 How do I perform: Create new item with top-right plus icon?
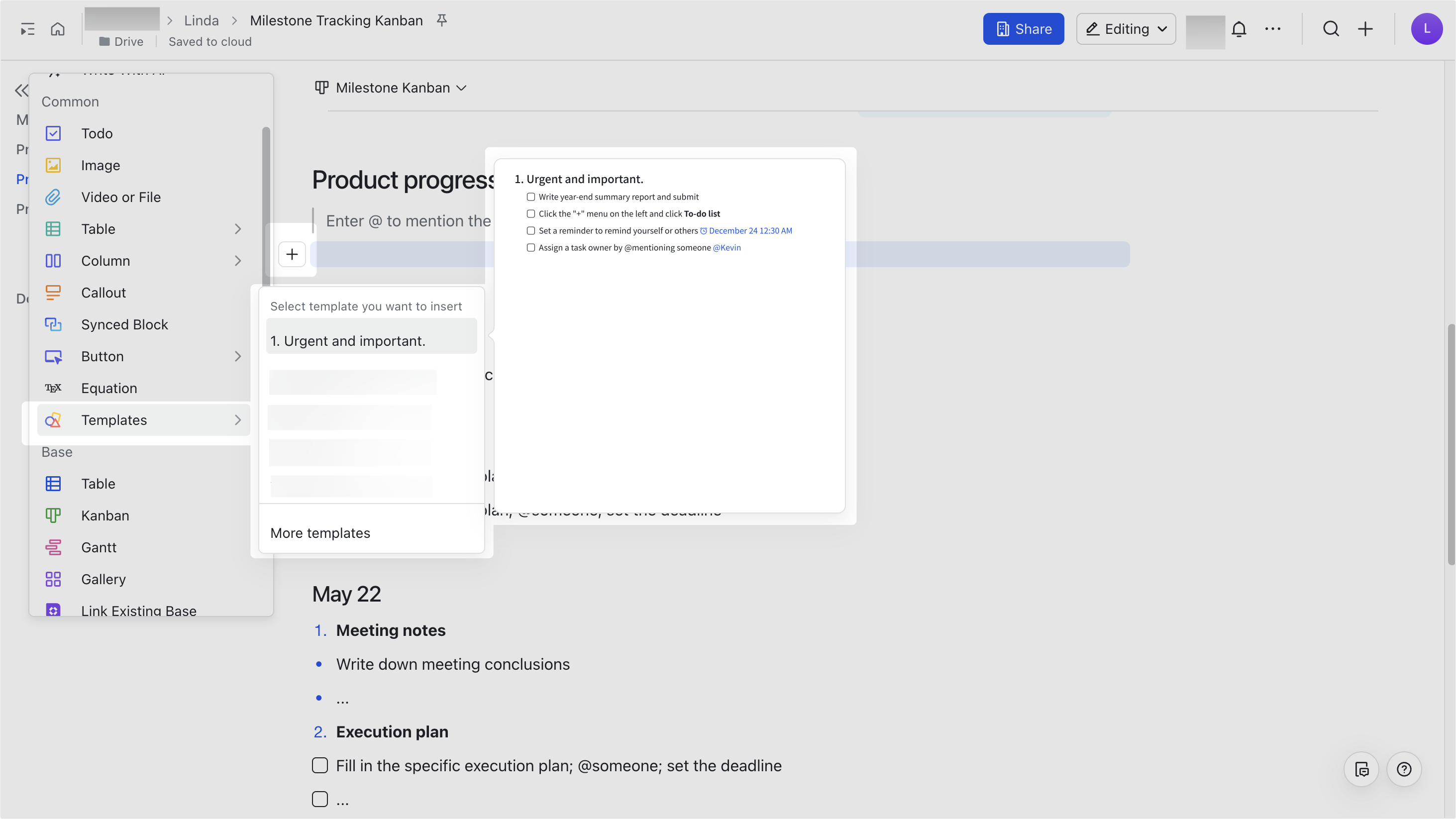click(1365, 29)
